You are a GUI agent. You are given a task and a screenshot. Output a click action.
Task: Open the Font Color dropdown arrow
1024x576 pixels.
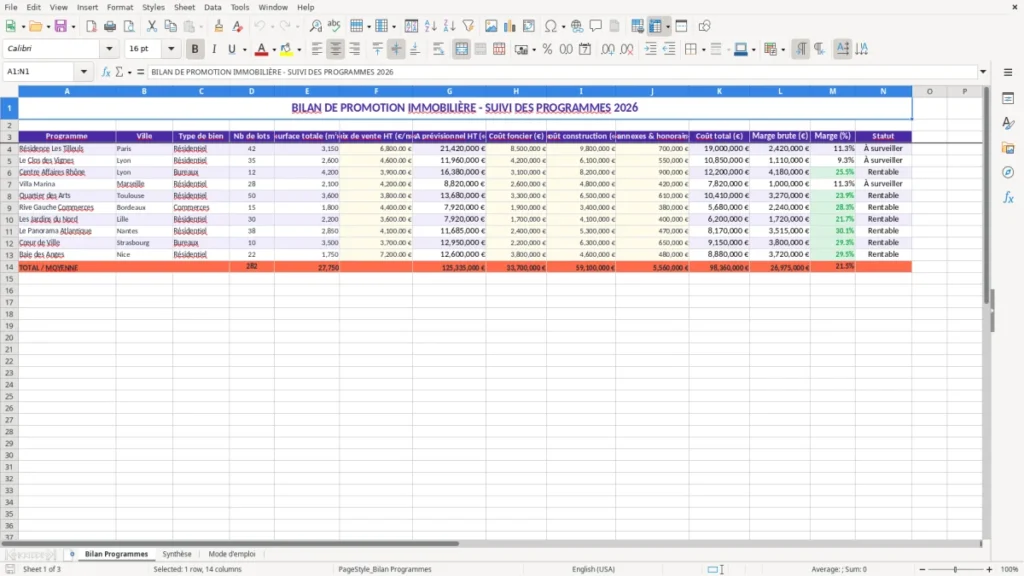click(x=274, y=50)
